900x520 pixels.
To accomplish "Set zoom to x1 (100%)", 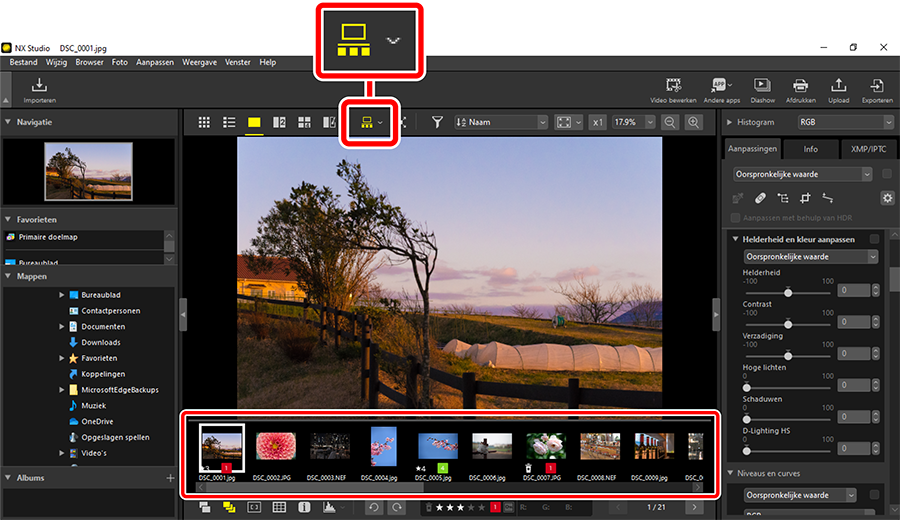I will (x=598, y=122).
